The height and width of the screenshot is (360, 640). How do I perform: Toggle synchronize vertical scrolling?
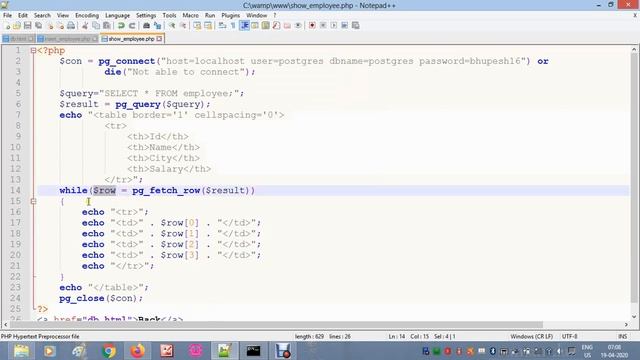pos(197,26)
